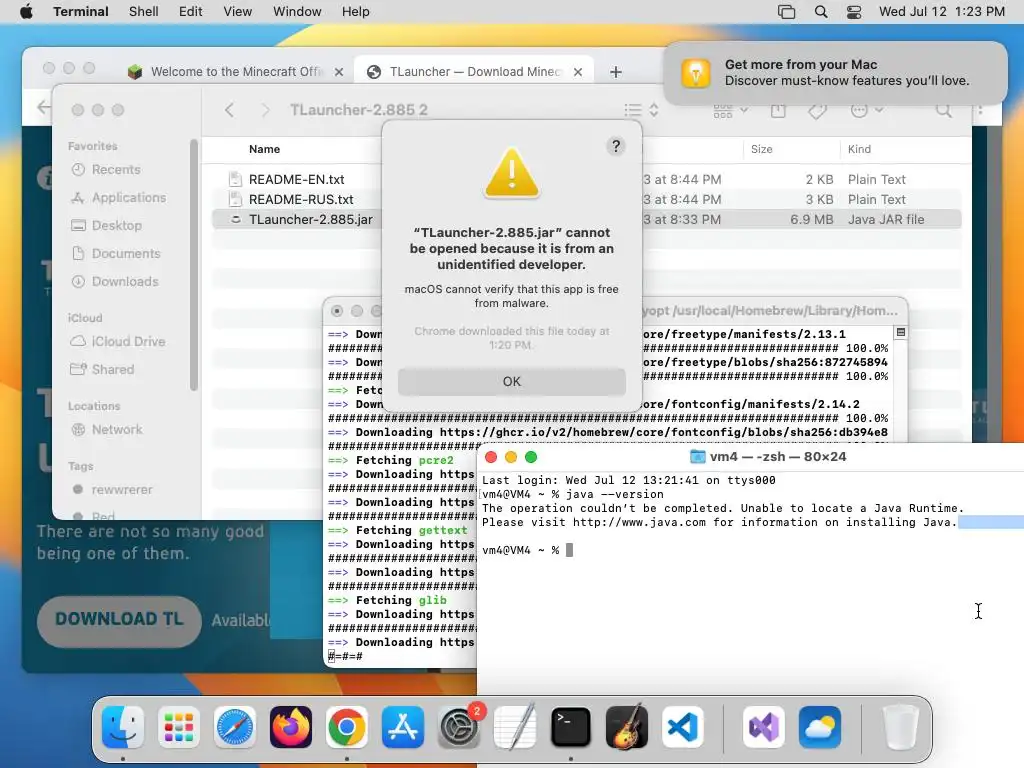Launch Safari from the Dock

click(x=235, y=727)
